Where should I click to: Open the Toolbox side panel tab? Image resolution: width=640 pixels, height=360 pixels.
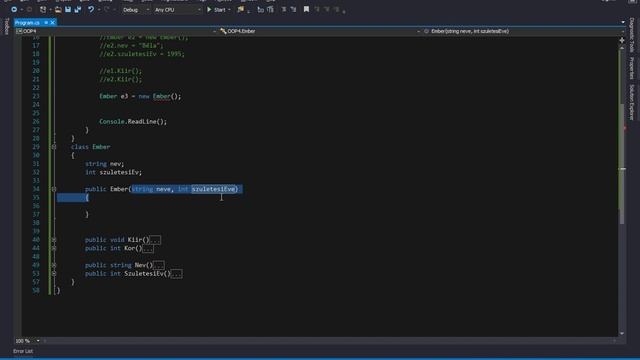tap(6, 26)
